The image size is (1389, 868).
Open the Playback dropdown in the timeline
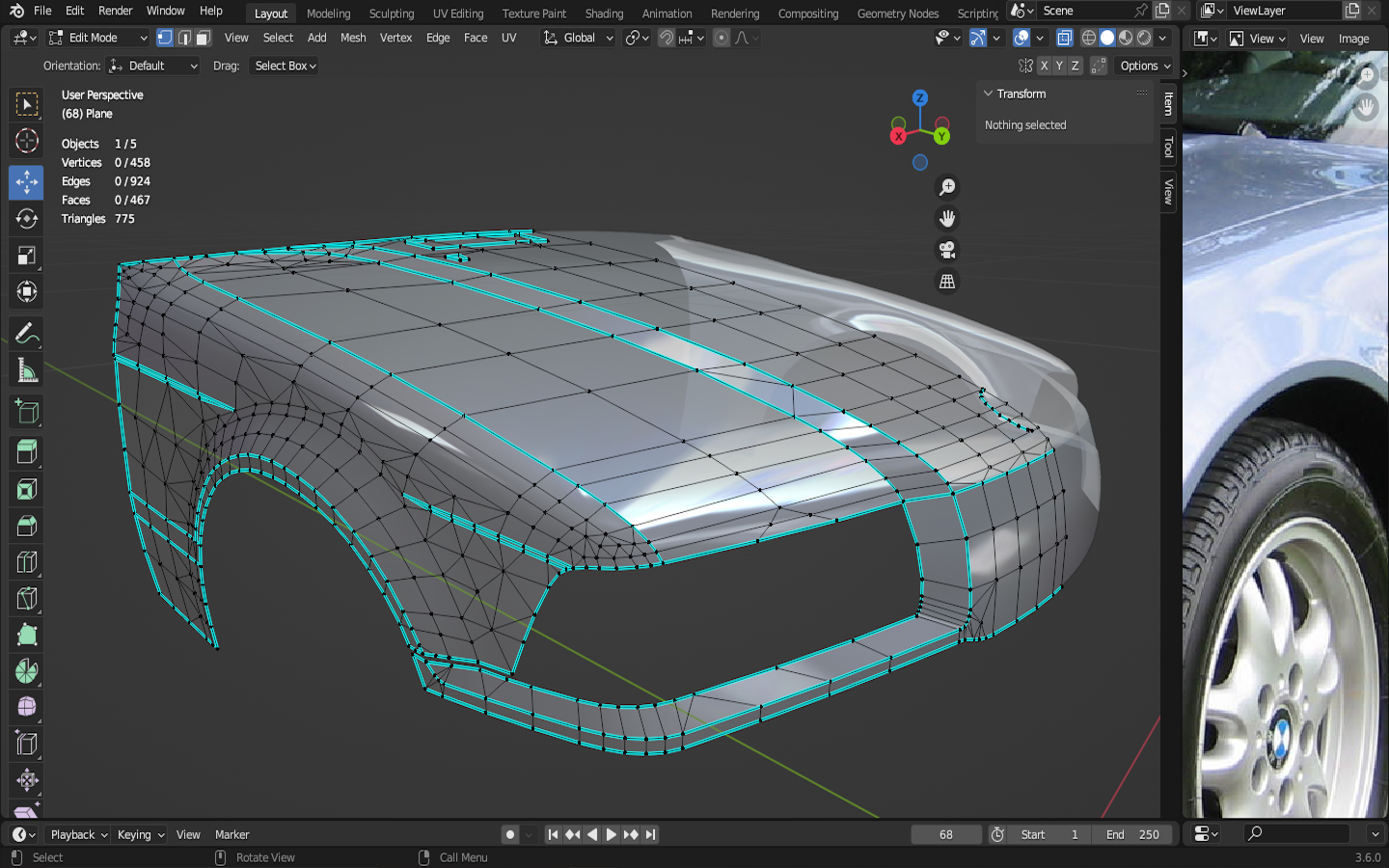coord(78,834)
